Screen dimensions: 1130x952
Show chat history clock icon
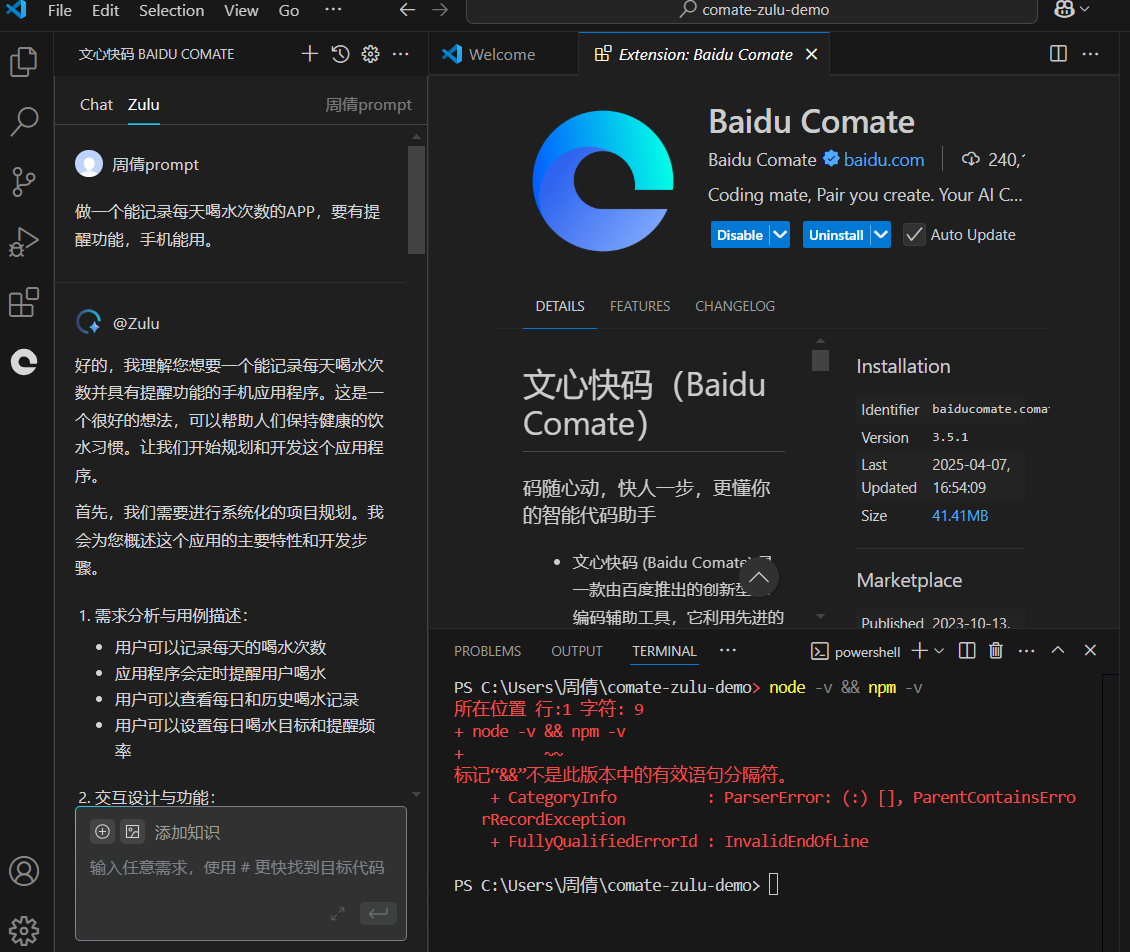(x=340, y=54)
